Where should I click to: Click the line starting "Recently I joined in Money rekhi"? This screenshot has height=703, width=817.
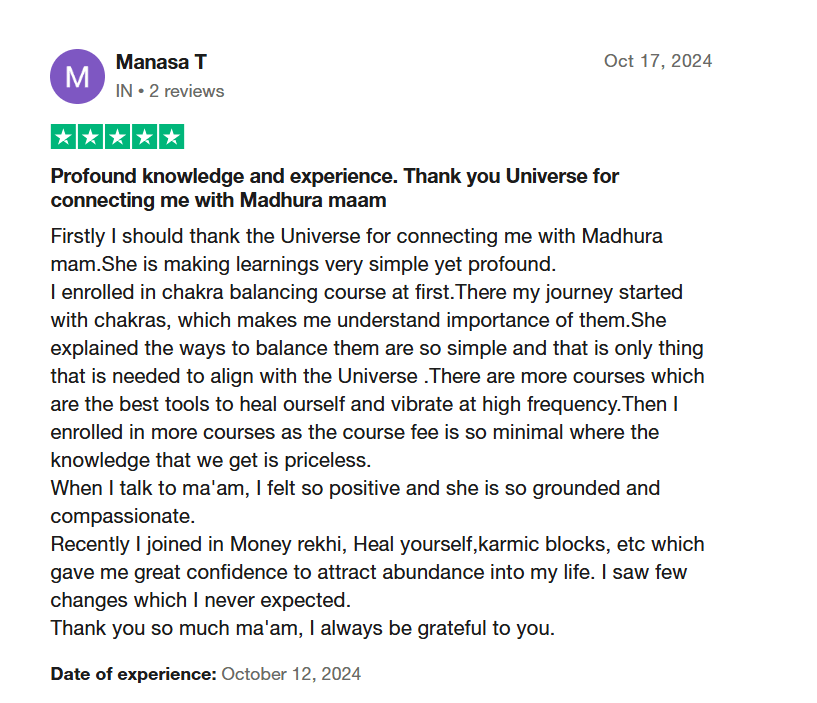click(377, 545)
